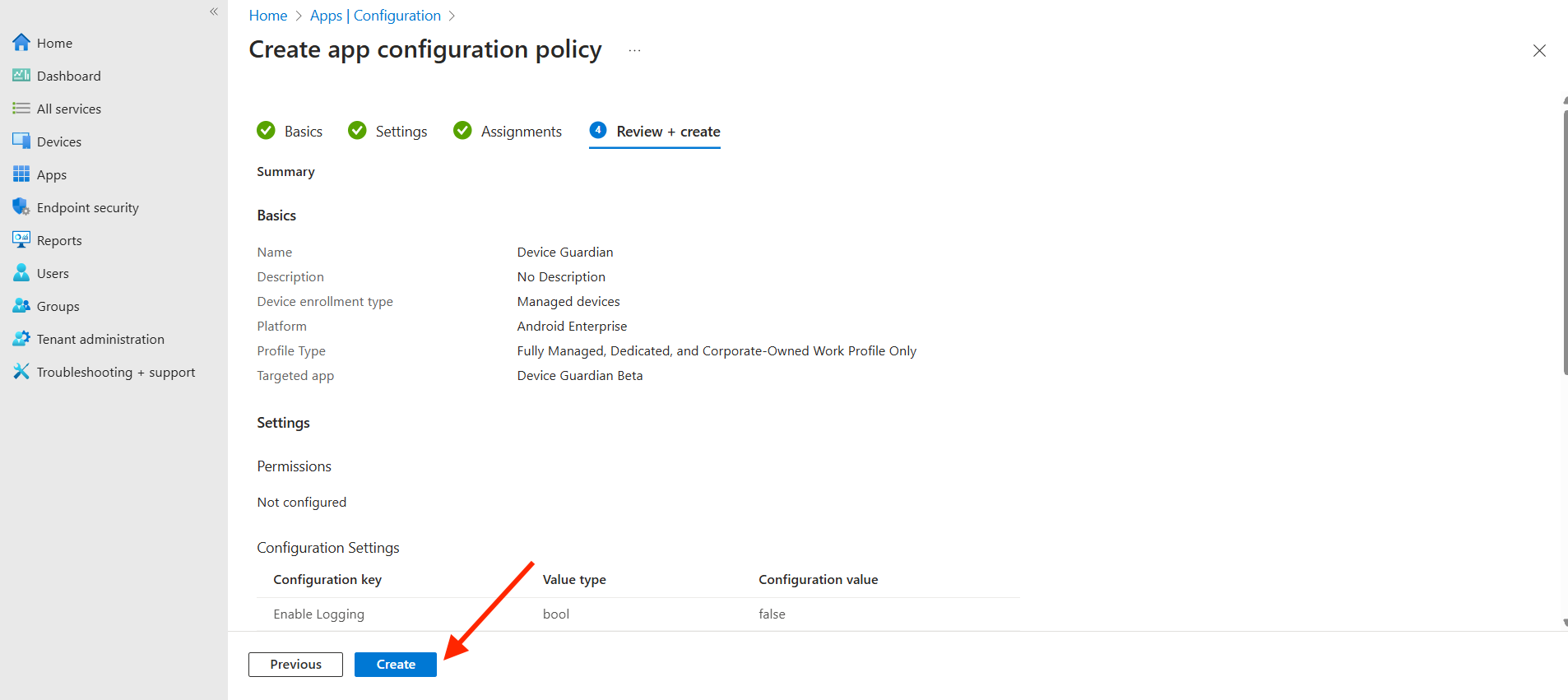The image size is (1568, 700).
Task: Follow the Home breadcrumb link
Action: click(268, 16)
